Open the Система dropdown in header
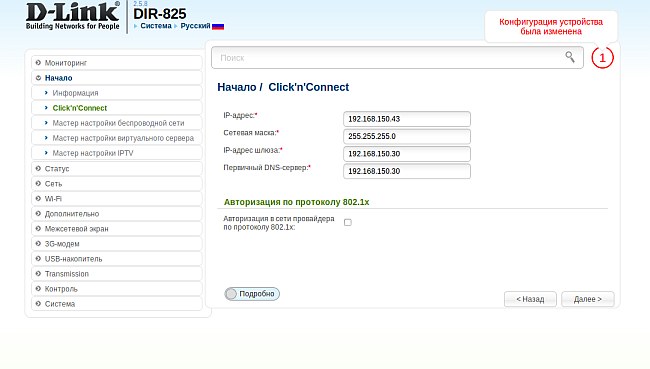This screenshot has height=369, width=650. pos(156,26)
